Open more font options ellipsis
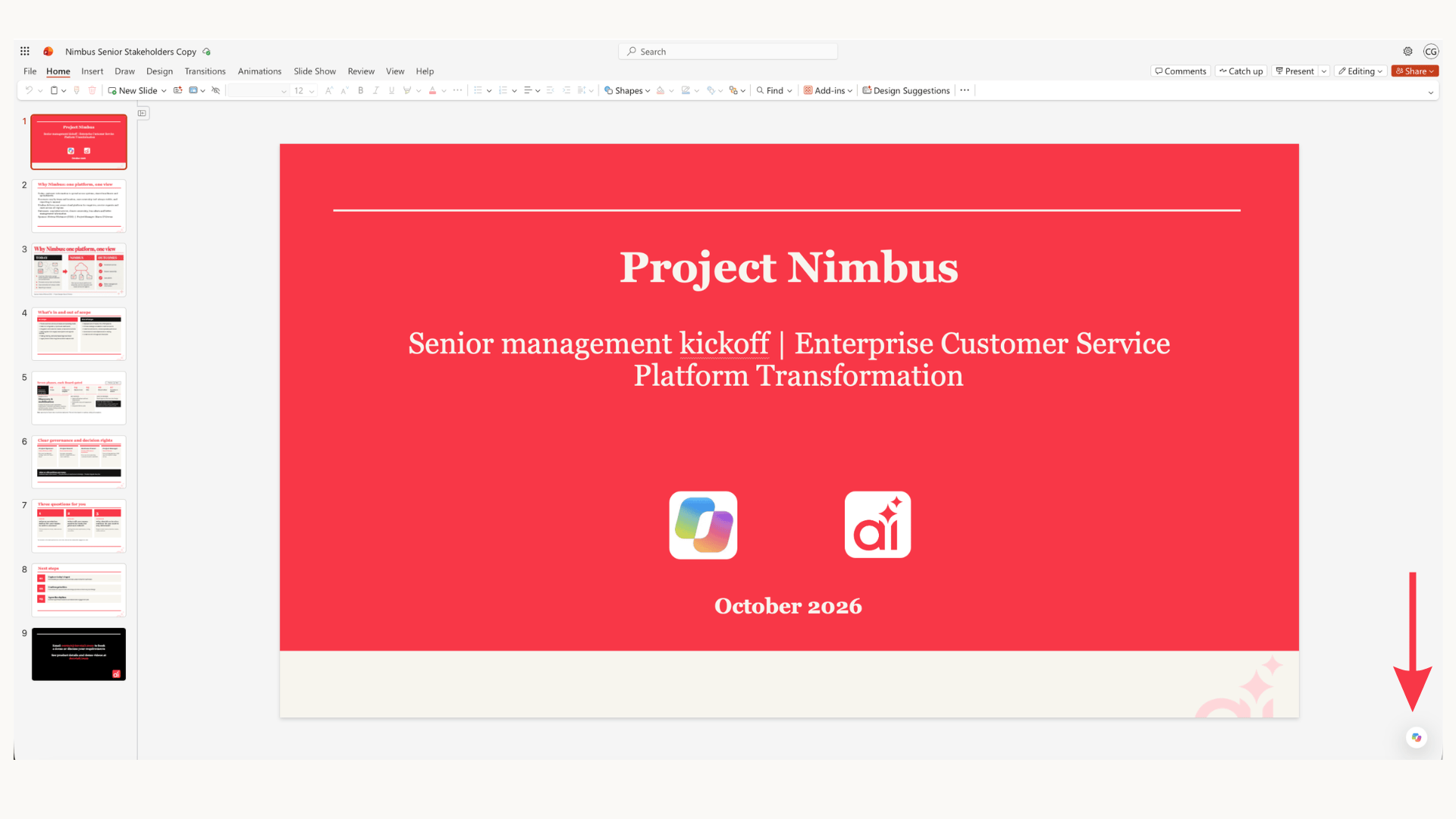1456x819 pixels. [457, 90]
